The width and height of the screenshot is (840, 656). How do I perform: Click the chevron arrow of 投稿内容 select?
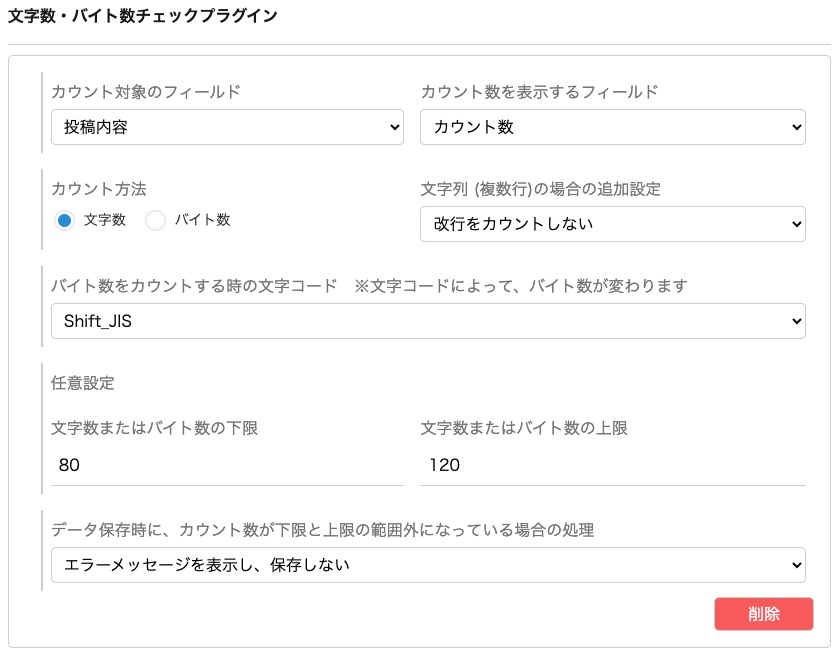395,127
